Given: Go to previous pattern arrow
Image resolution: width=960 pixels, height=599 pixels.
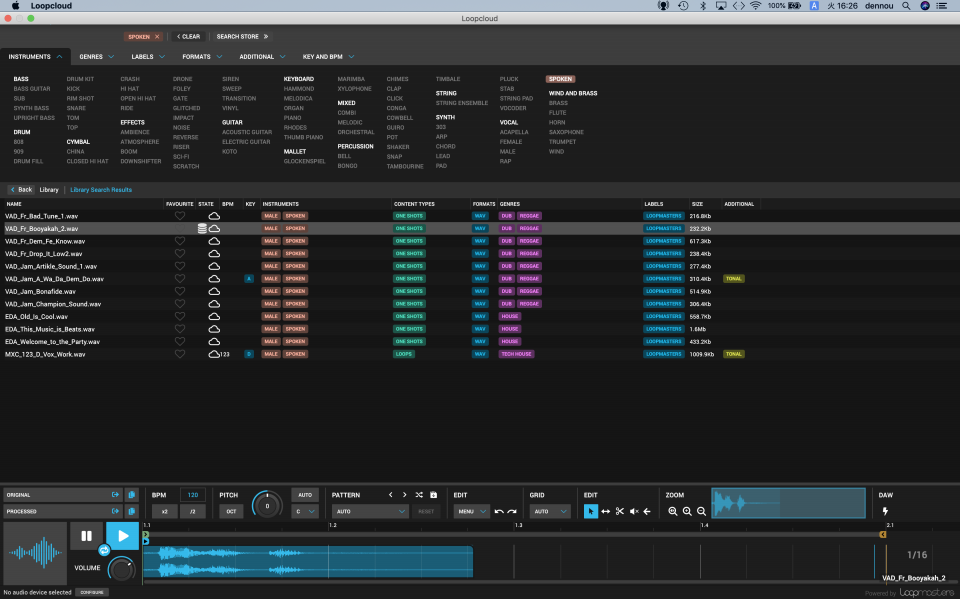Looking at the screenshot, I should point(391,495).
